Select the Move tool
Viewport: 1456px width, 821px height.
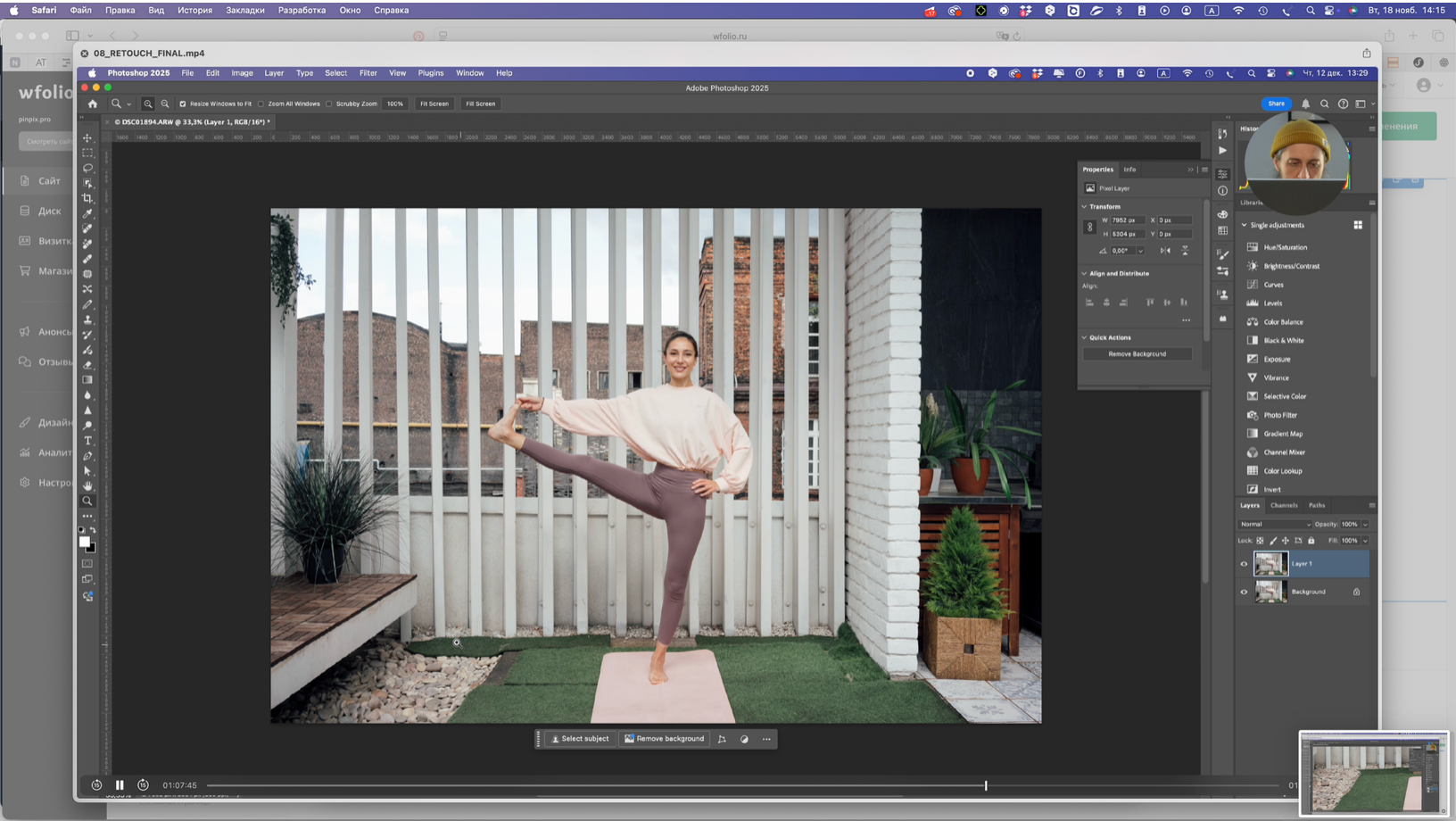pos(87,138)
